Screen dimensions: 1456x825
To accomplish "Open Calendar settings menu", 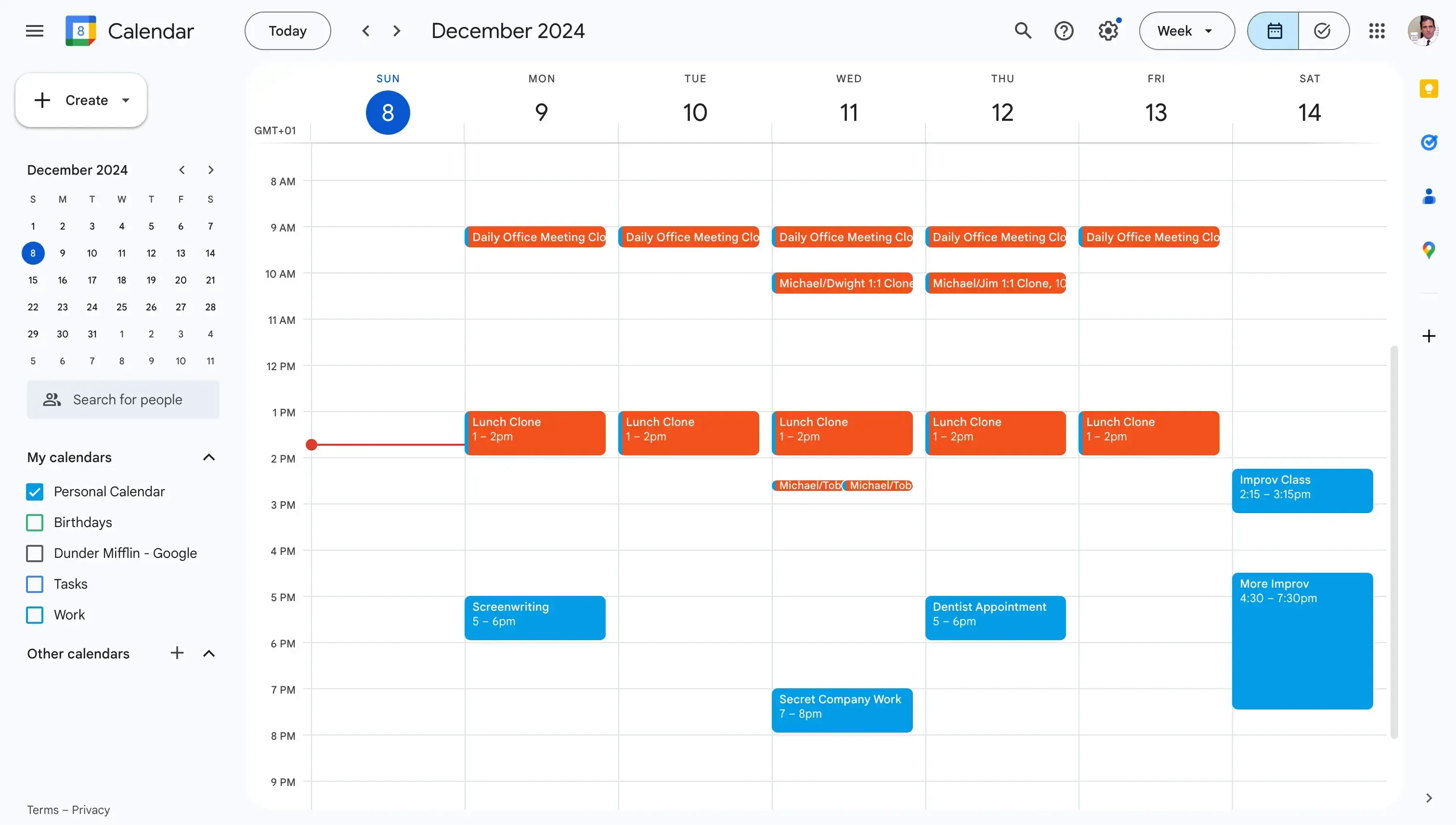I will [x=1107, y=31].
